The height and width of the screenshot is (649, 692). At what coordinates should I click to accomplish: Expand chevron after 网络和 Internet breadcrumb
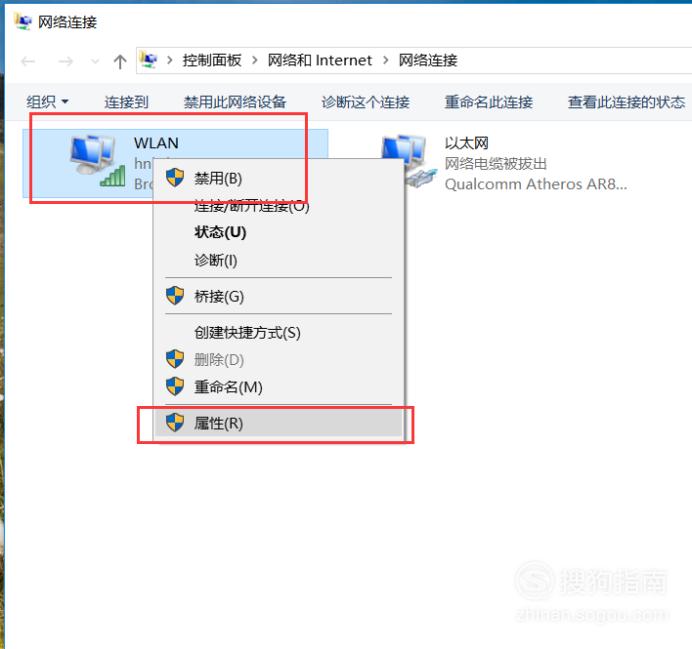386,60
